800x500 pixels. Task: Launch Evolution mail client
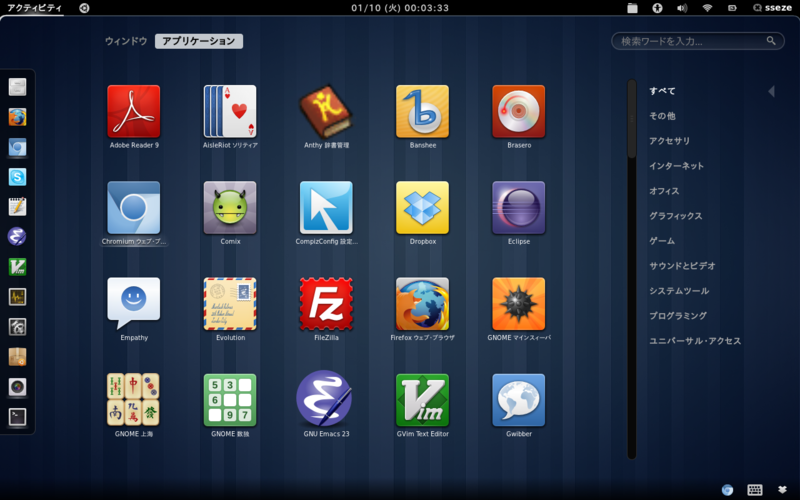[230, 304]
